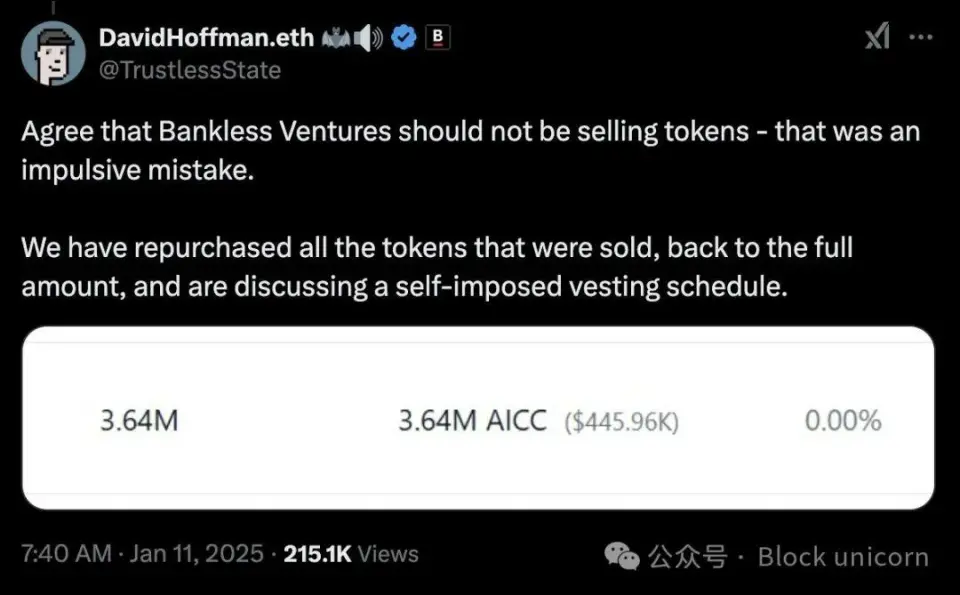Viewport: 960px width, 595px height.
Task: Click the WeChat logo in the watermark
Action: 624,556
